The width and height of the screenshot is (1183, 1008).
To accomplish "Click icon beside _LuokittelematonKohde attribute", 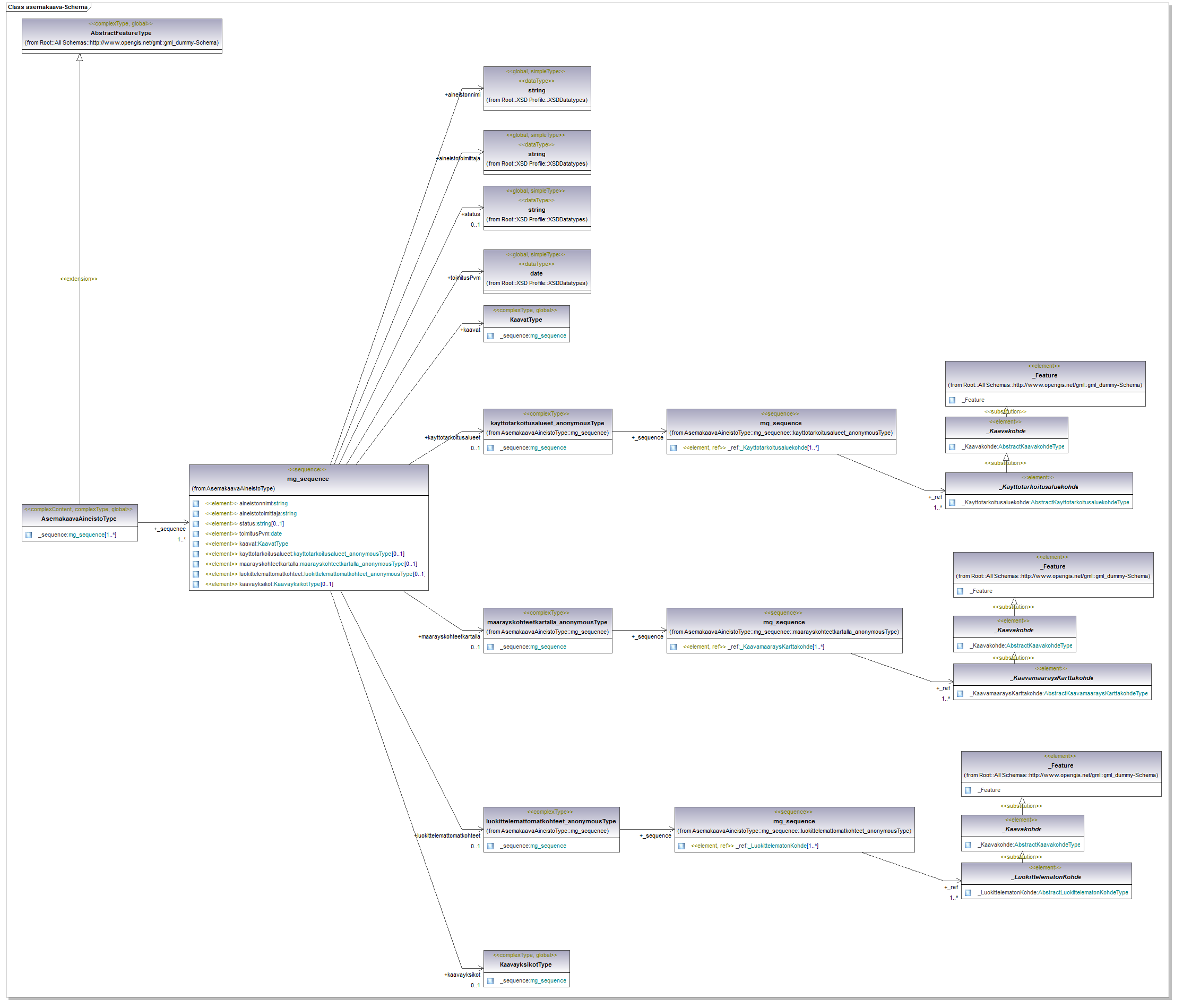I will pos(969,893).
